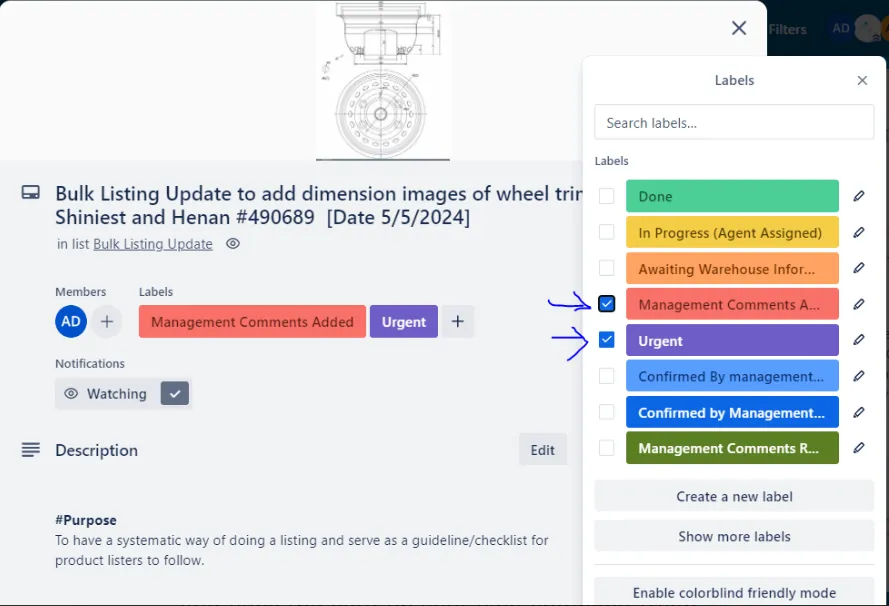This screenshot has height=606, width=889.
Task: Check the Awaiting Warehouse Infor... checkbox
Action: [x=606, y=268]
